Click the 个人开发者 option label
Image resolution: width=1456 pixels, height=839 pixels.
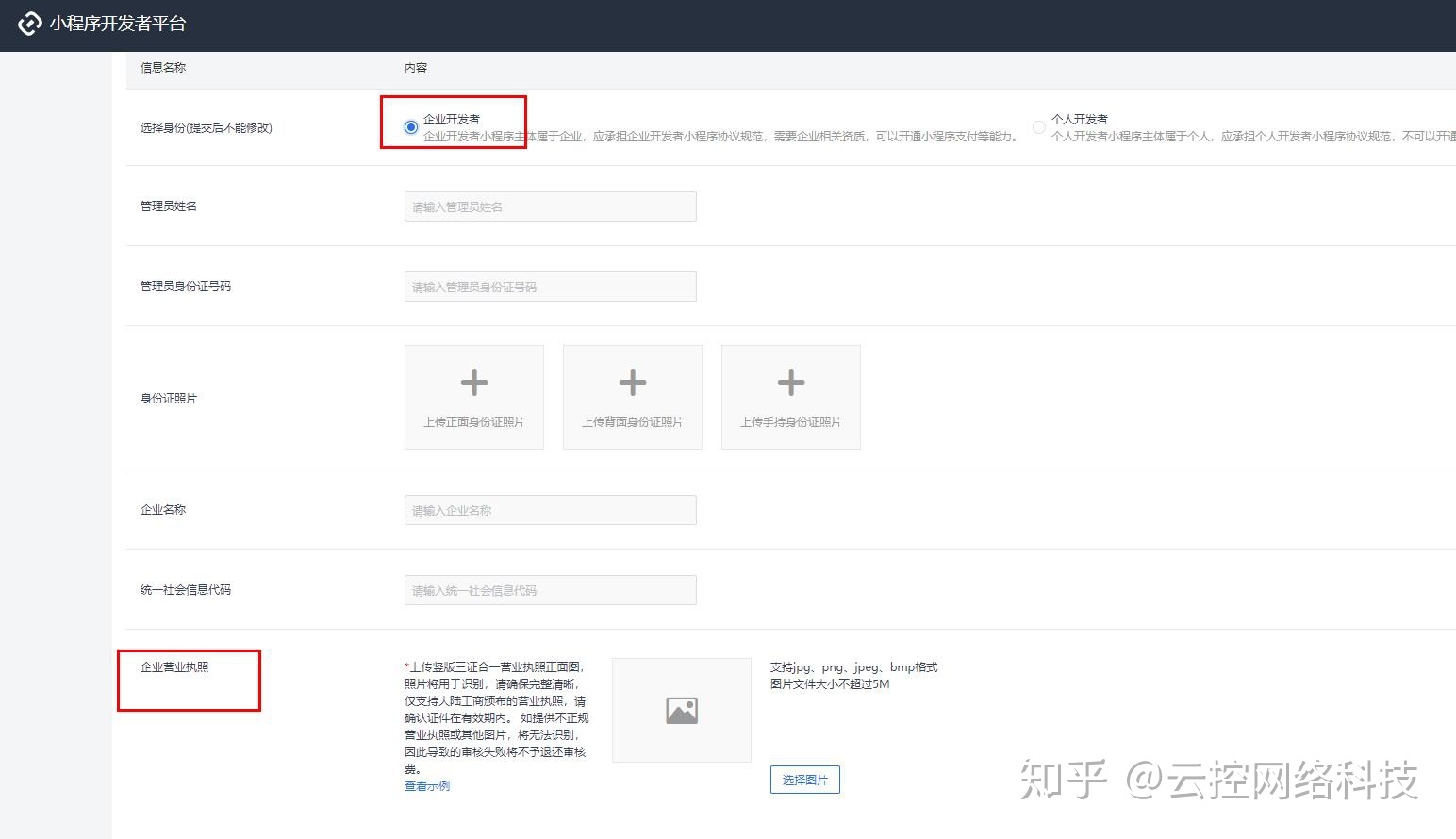pyautogui.click(x=1080, y=119)
